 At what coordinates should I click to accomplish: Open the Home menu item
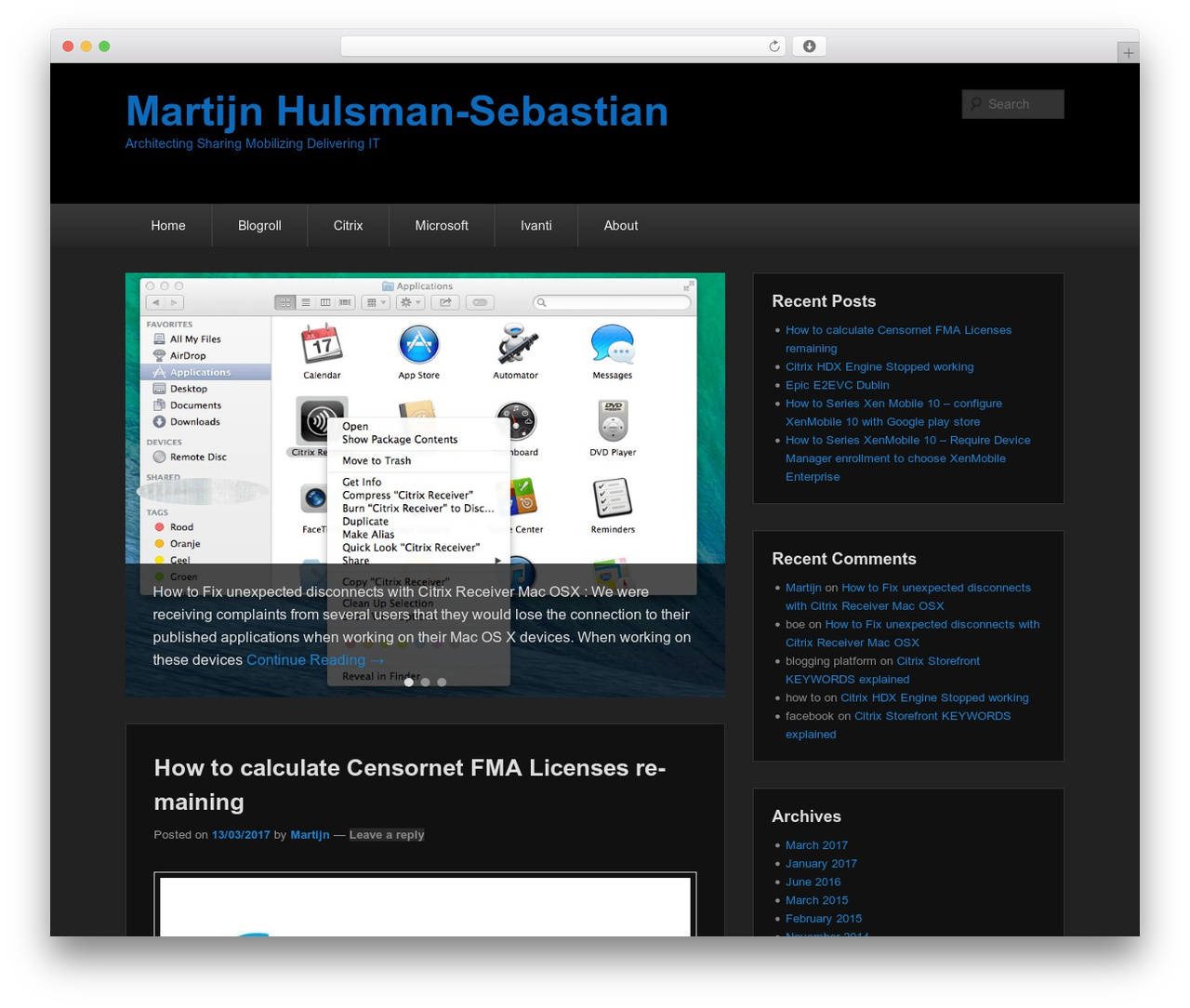tap(168, 226)
